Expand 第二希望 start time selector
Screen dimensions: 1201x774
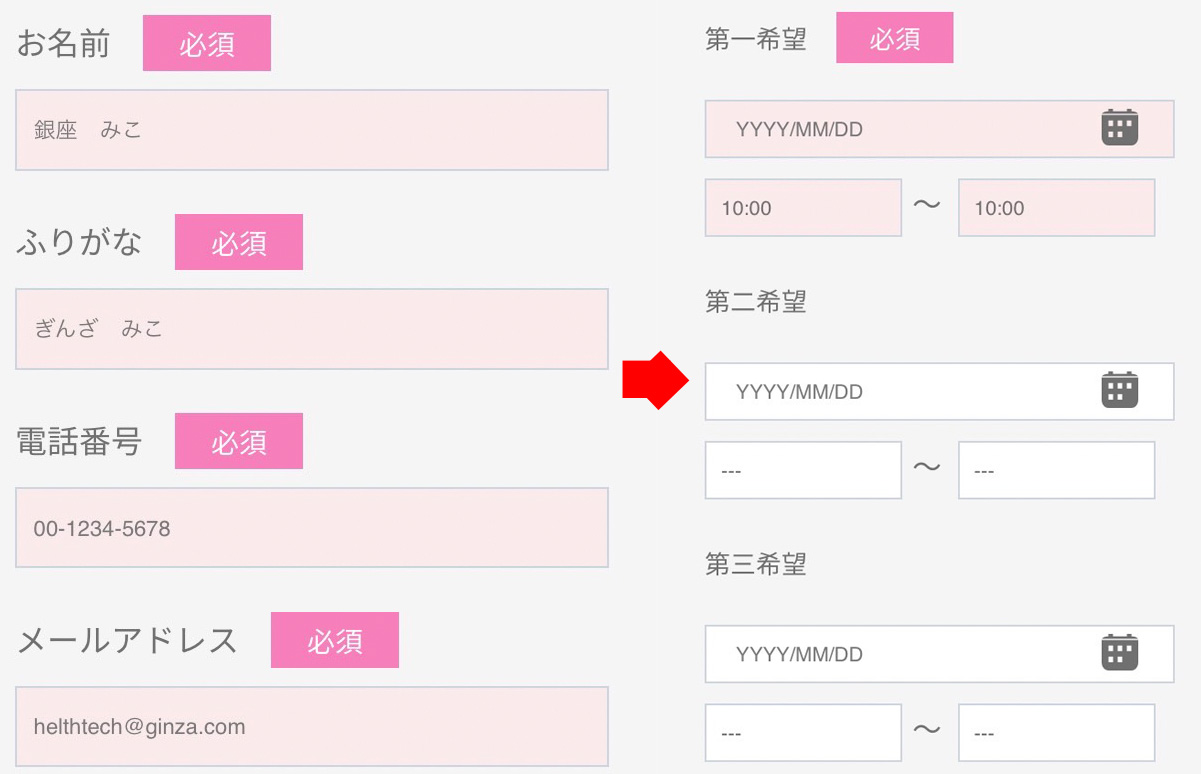pyautogui.click(x=803, y=470)
